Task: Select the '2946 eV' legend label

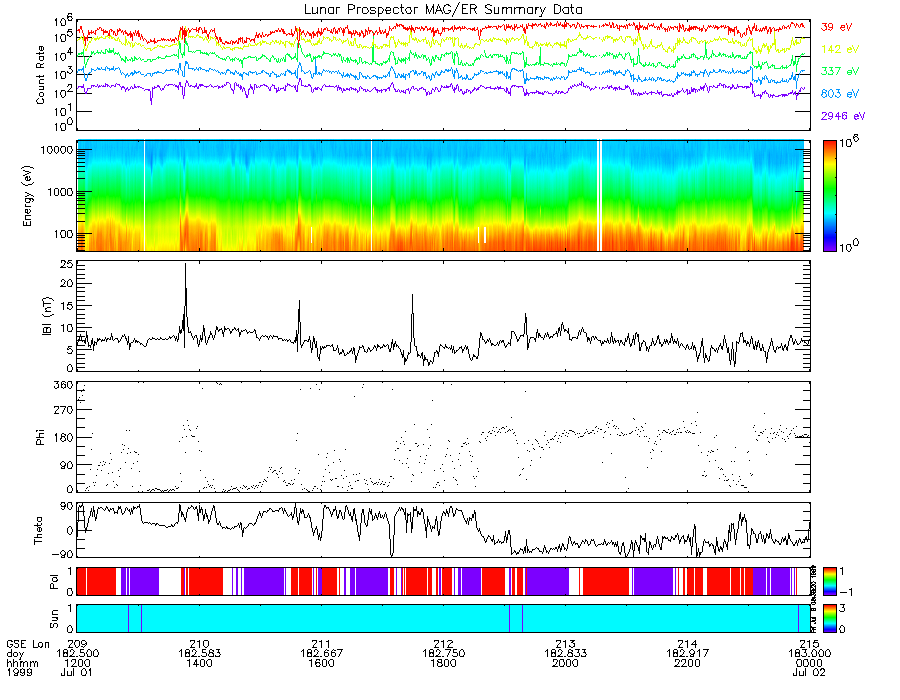Action: [843, 116]
